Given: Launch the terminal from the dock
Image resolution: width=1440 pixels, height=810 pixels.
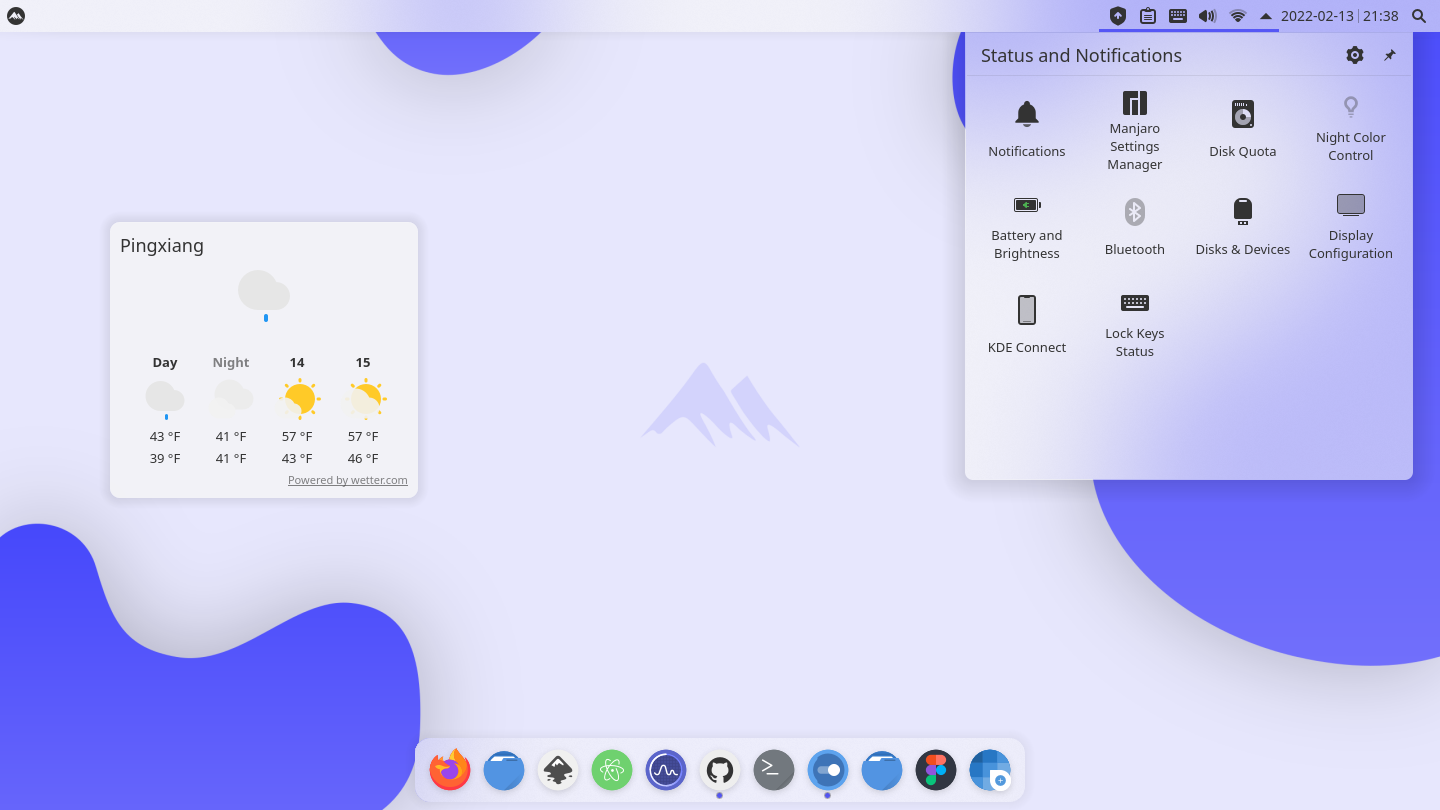Looking at the screenshot, I should point(774,770).
